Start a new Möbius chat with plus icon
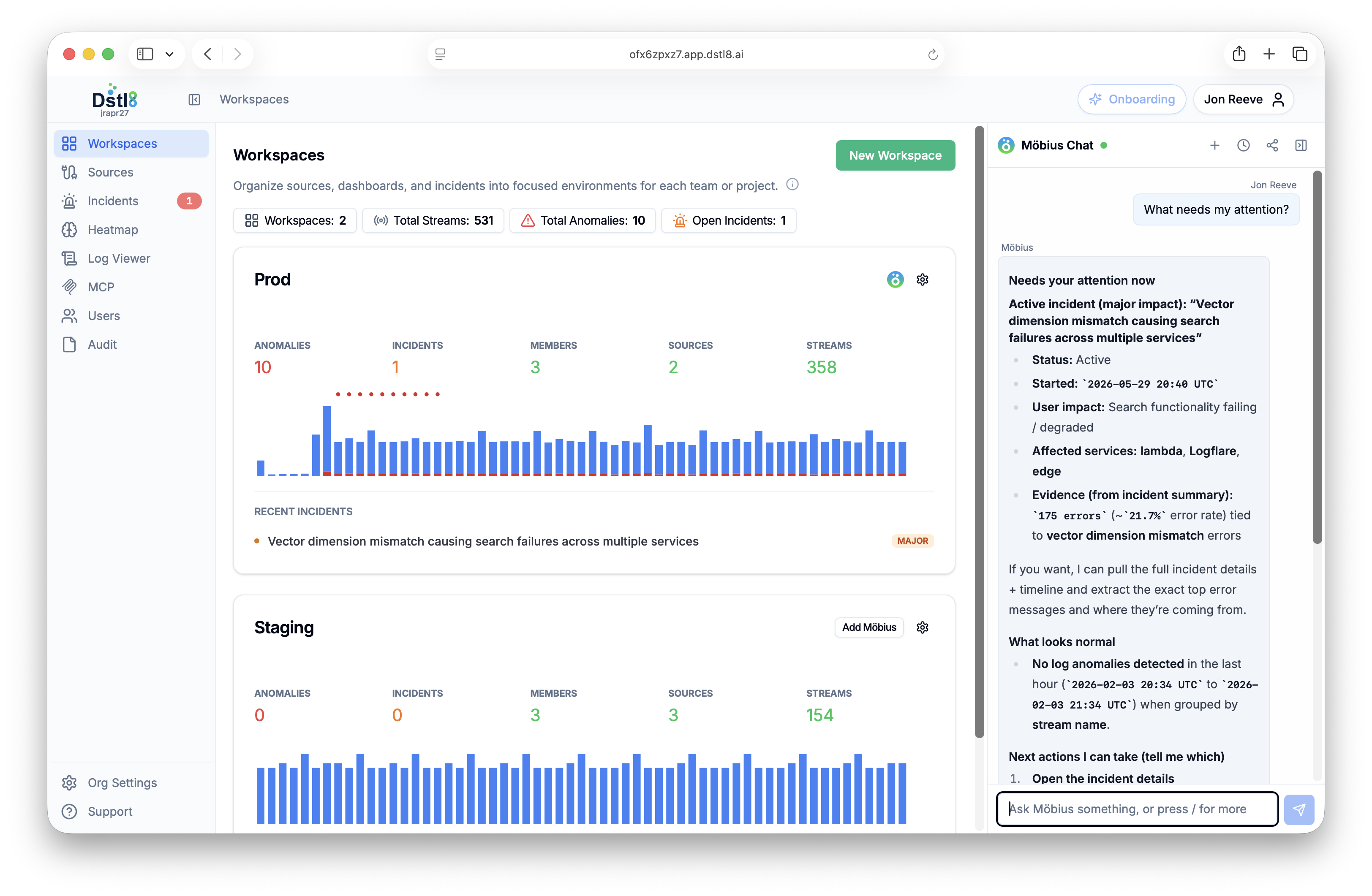The width and height of the screenshot is (1372, 896). [1214, 145]
